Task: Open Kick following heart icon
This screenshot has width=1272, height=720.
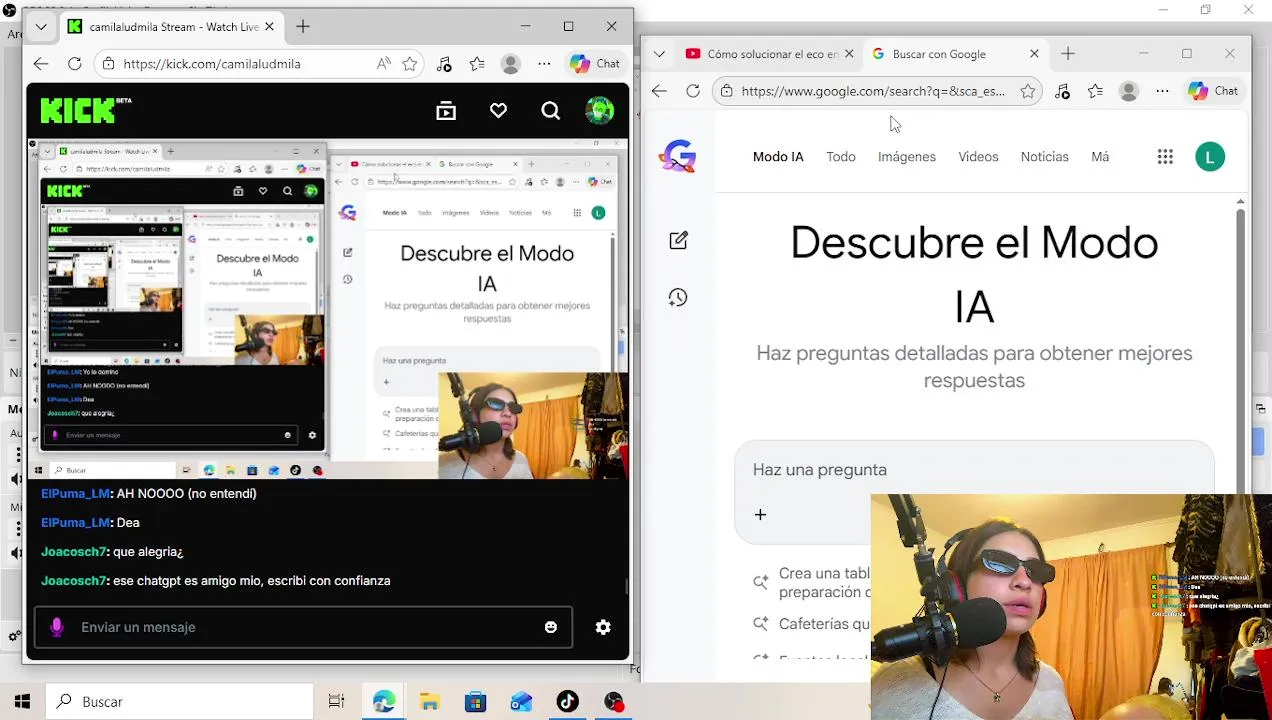Action: [x=498, y=111]
